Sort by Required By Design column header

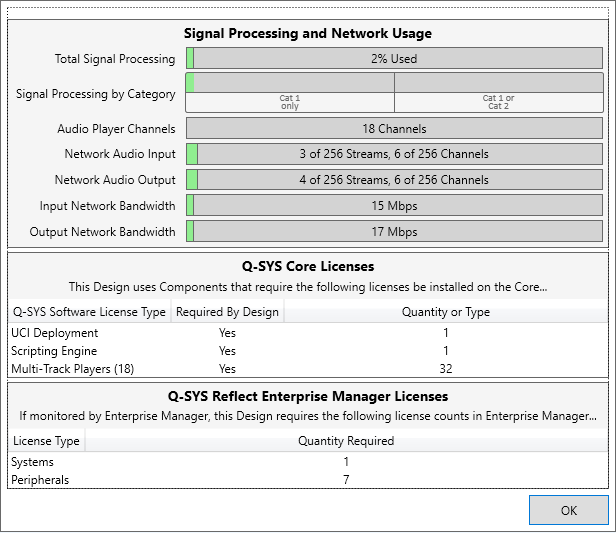click(x=227, y=312)
